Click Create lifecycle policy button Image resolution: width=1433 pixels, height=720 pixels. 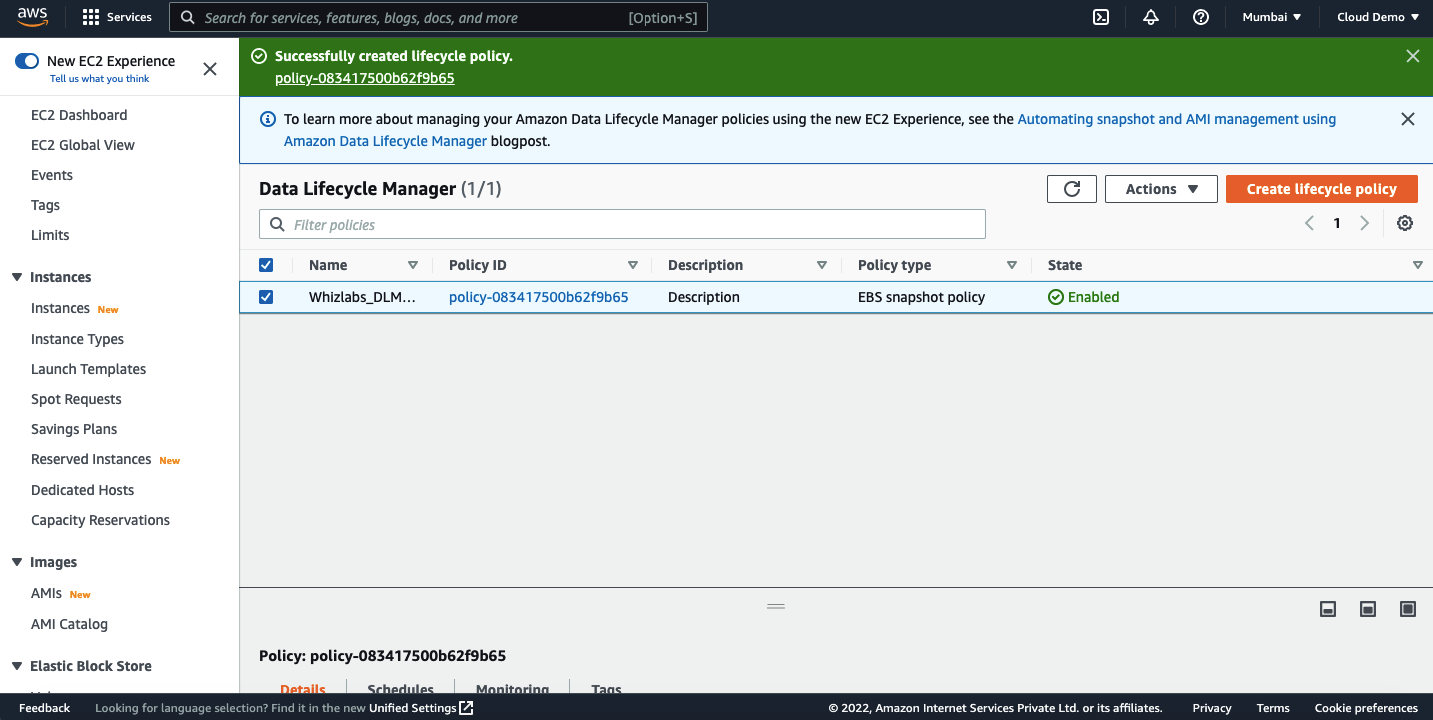[x=1322, y=189]
